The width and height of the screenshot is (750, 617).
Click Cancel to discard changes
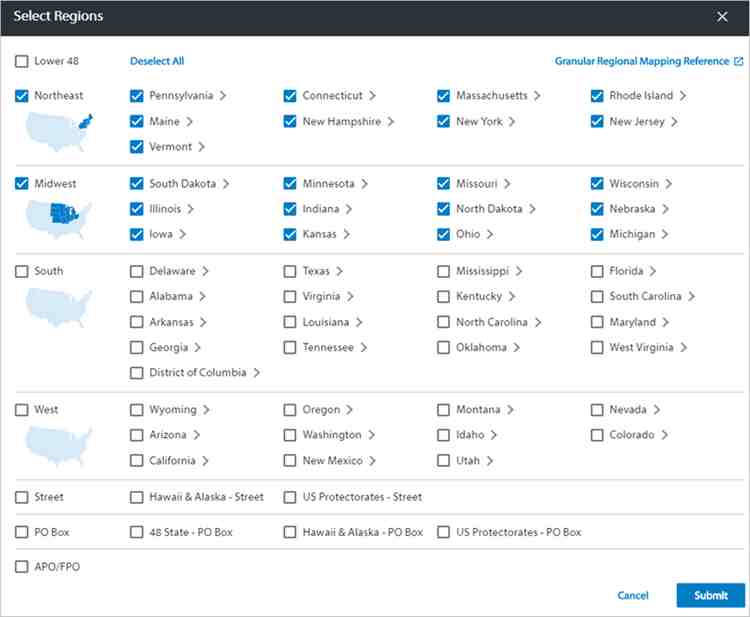click(x=633, y=595)
